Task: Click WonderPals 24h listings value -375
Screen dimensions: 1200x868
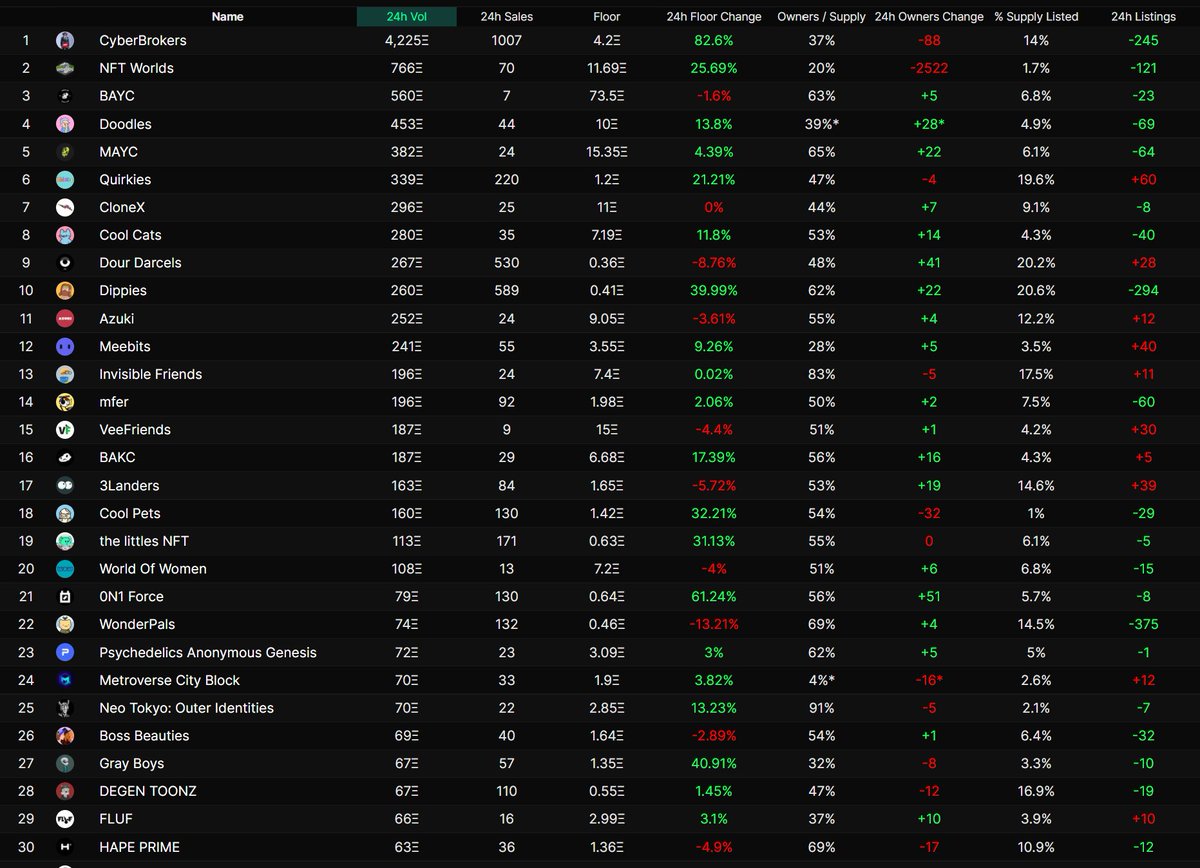Action: pyautogui.click(x=1144, y=624)
